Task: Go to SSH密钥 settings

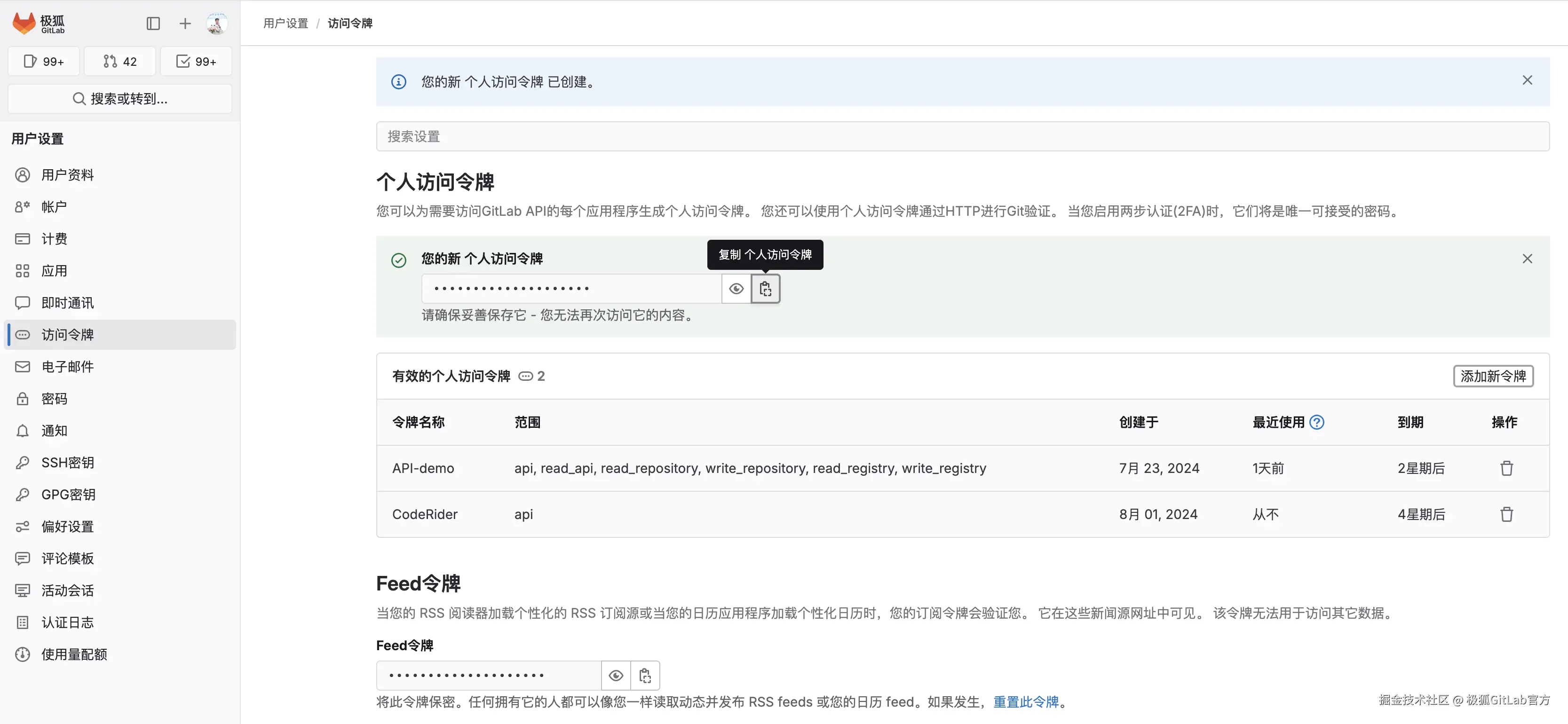Action: [x=68, y=463]
